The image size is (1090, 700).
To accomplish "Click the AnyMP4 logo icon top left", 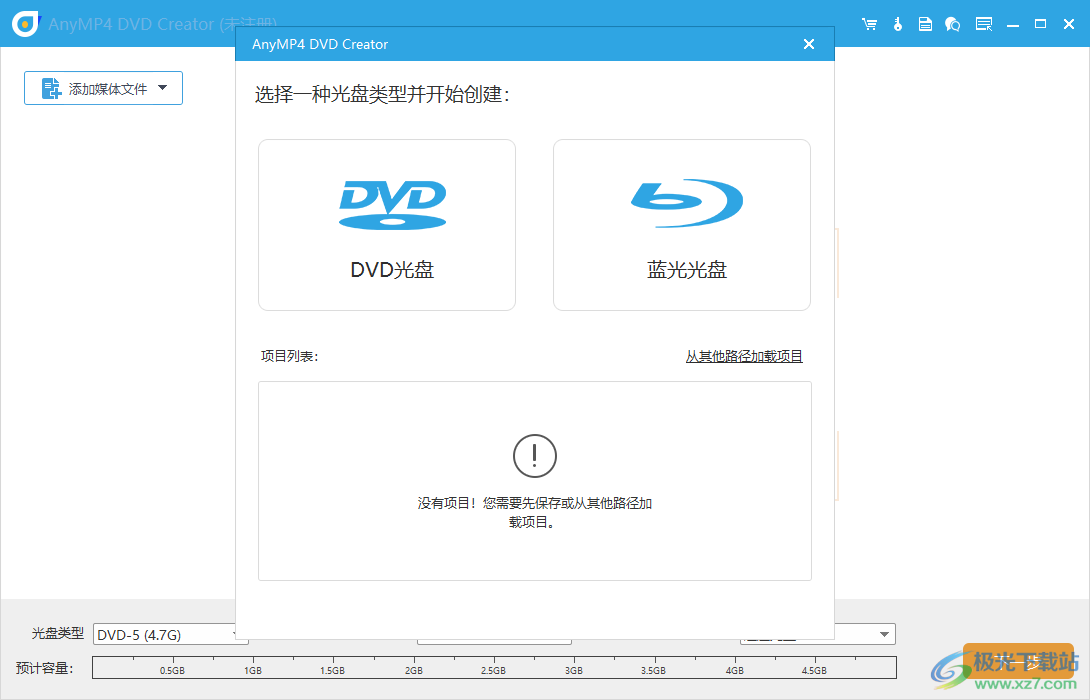I will click(x=24, y=23).
